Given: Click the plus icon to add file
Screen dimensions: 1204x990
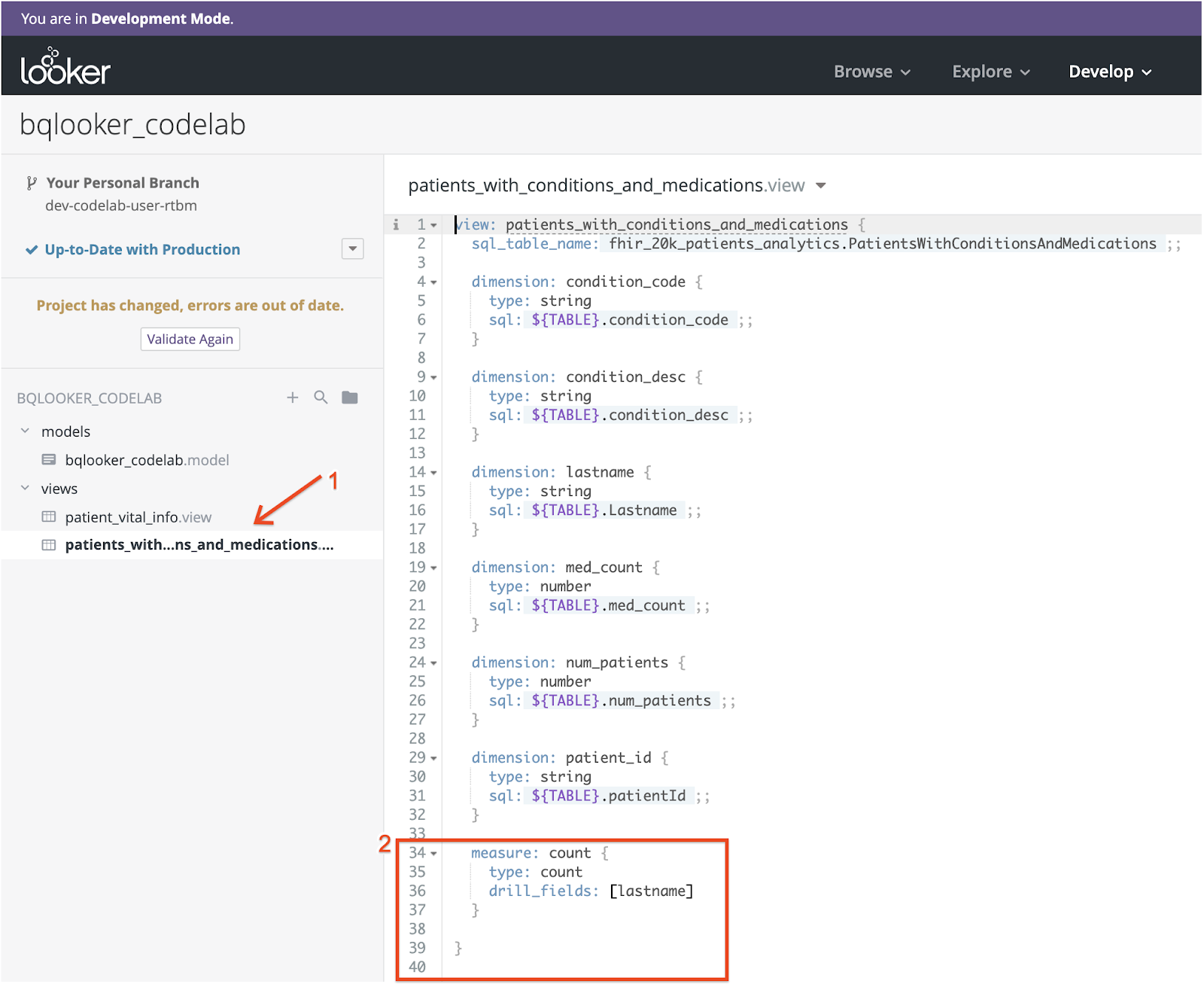Looking at the screenshot, I should tap(293, 398).
